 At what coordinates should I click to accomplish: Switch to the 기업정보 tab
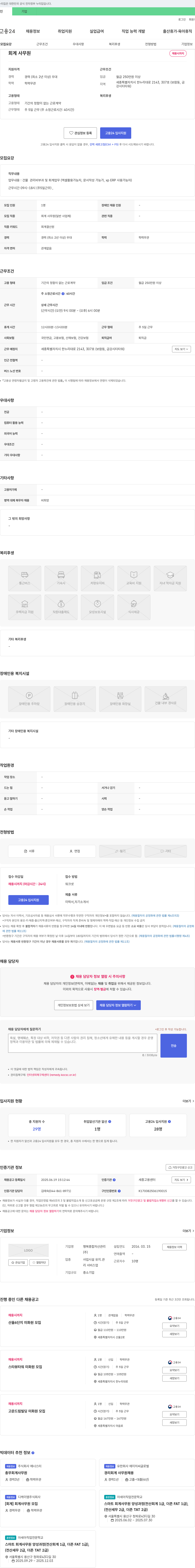187,44
